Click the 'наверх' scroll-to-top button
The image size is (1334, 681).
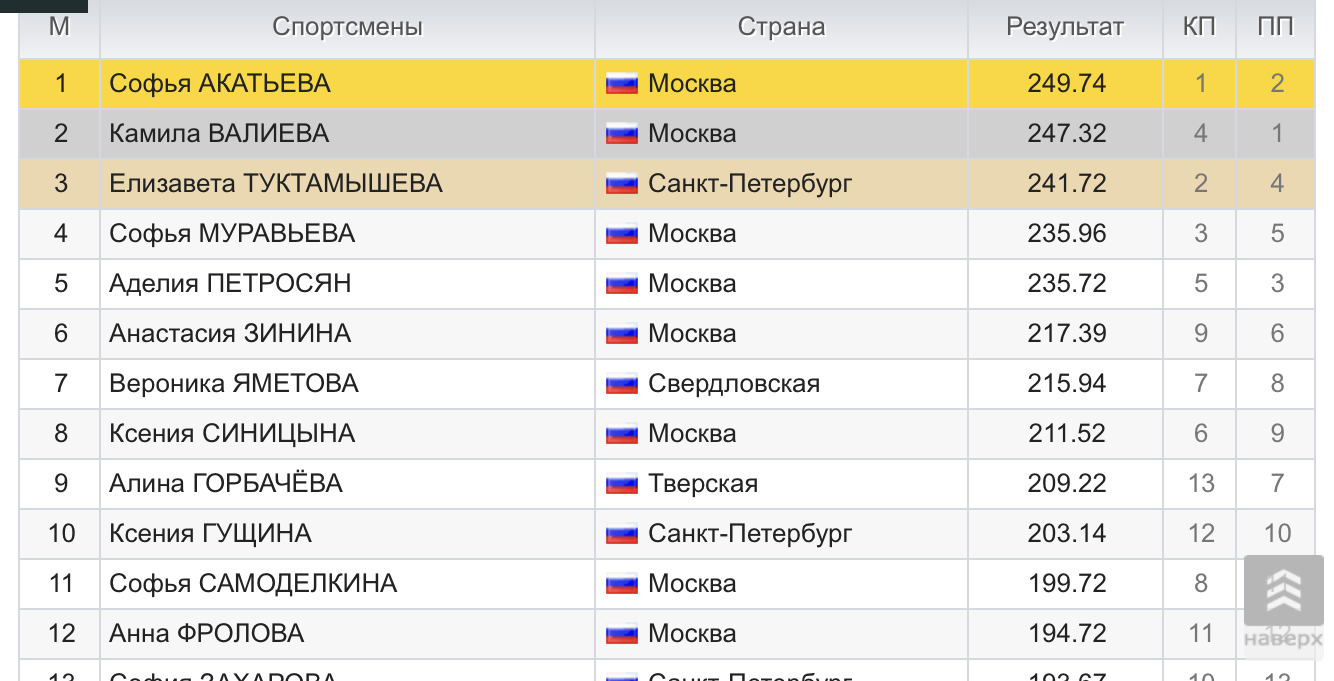tap(1283, 603)
